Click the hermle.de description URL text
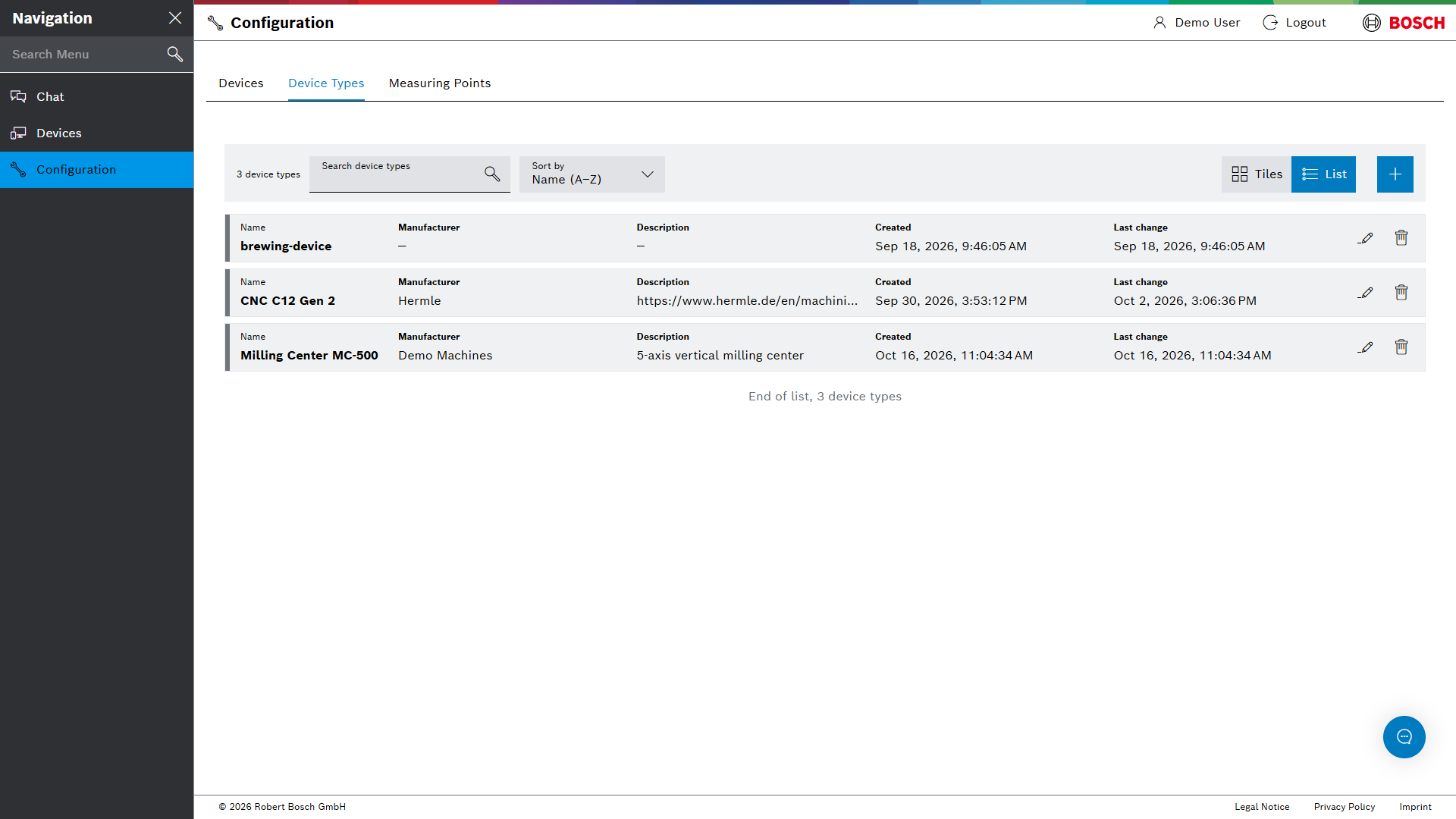The height and width of the screenshot is (819, 1456). 747,301
